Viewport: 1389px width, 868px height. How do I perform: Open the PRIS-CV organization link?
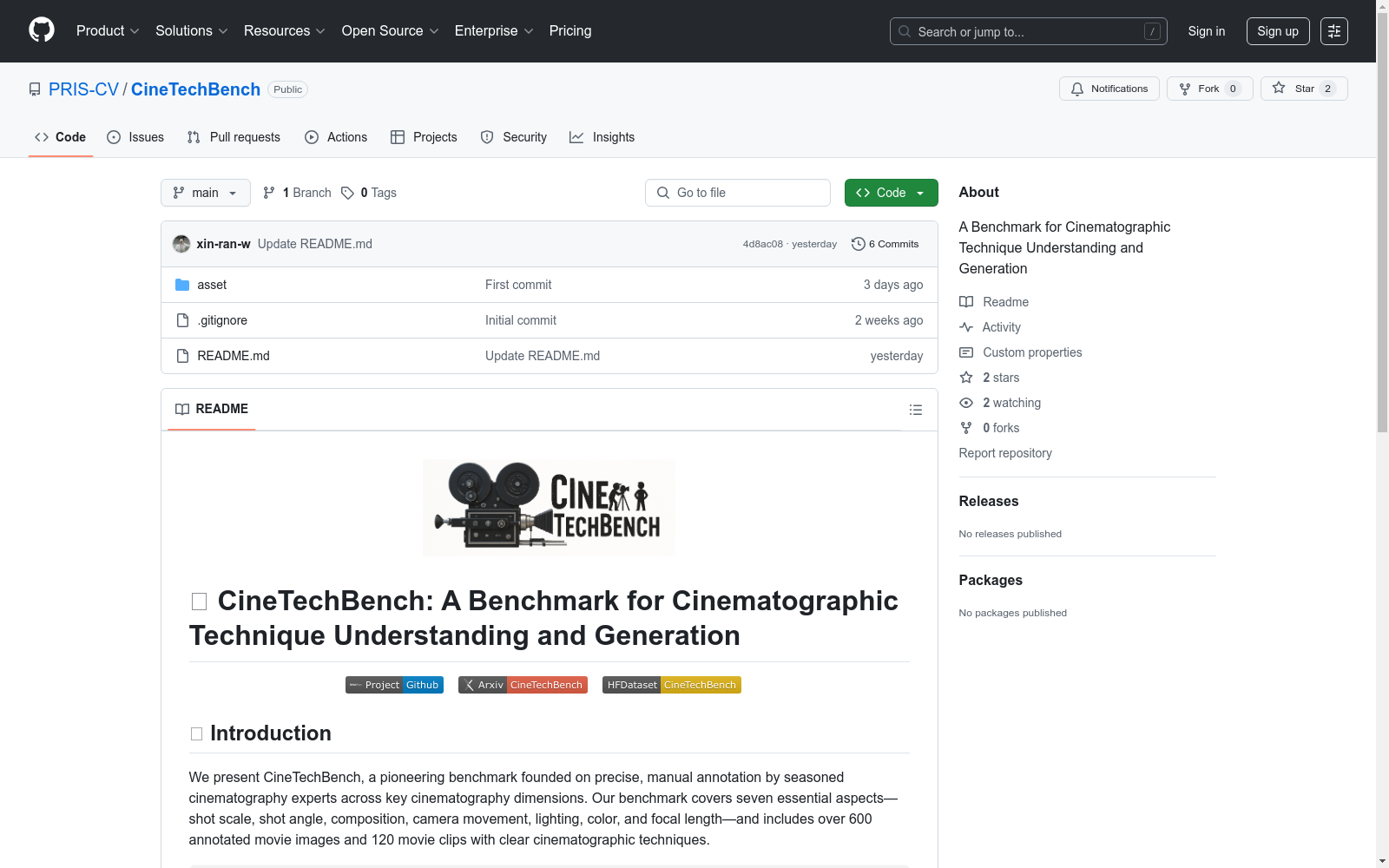83,89
